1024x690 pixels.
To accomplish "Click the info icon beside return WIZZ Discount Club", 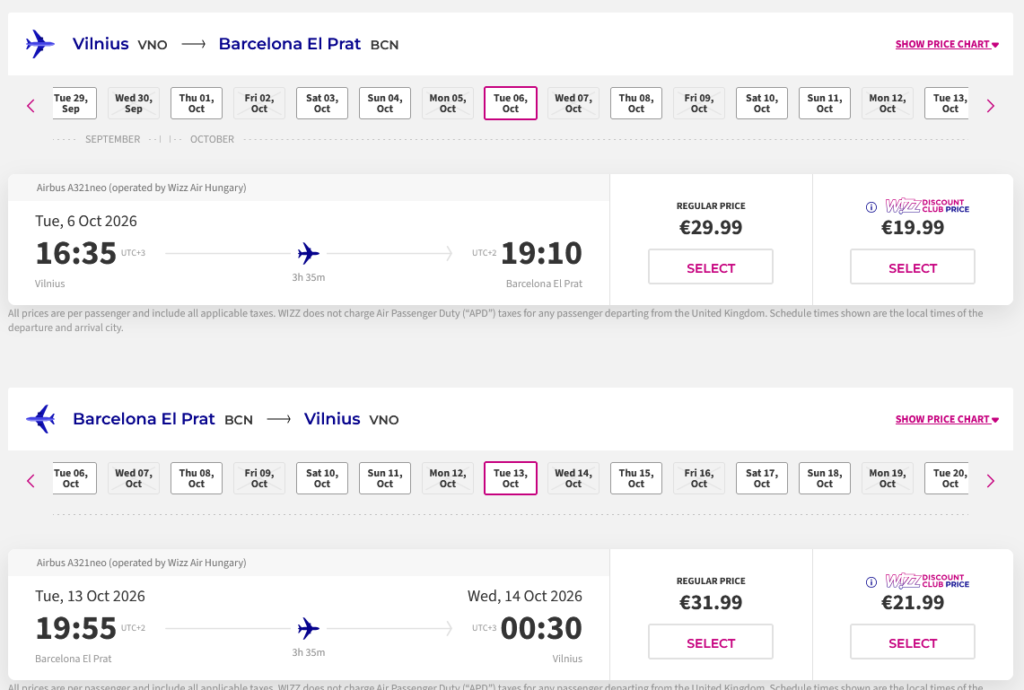I will pos(871,582).
